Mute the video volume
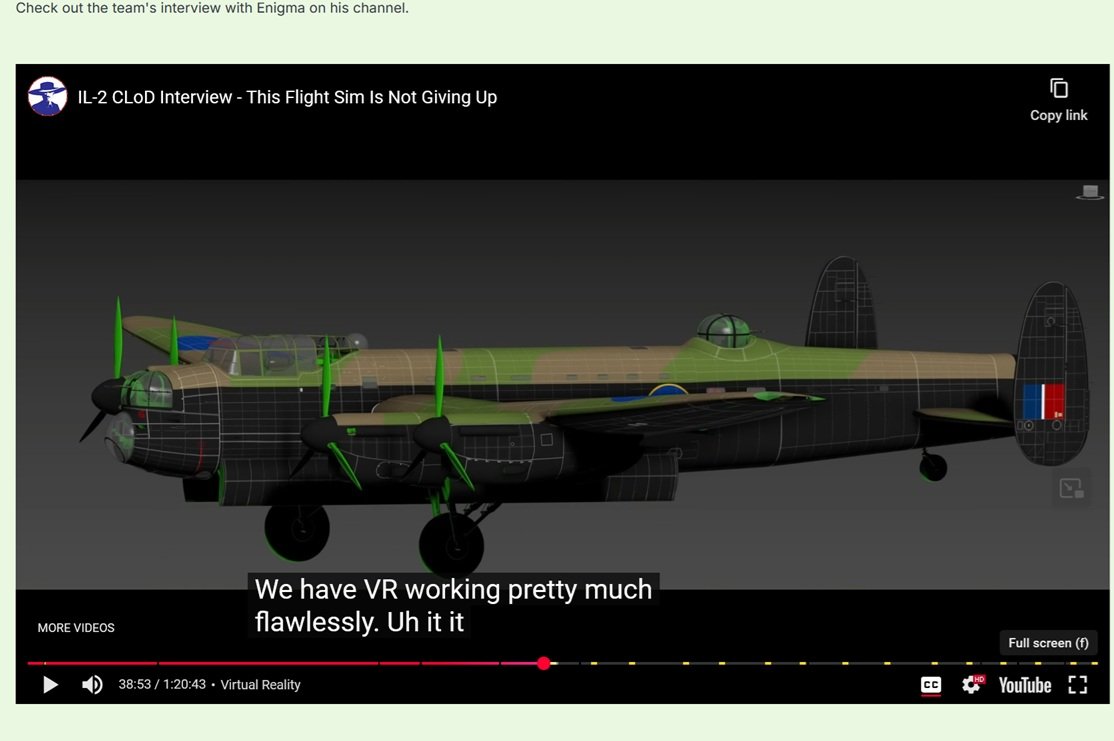Image resolution: width=1114 pixels, height=741 pixels. [92, 685]
